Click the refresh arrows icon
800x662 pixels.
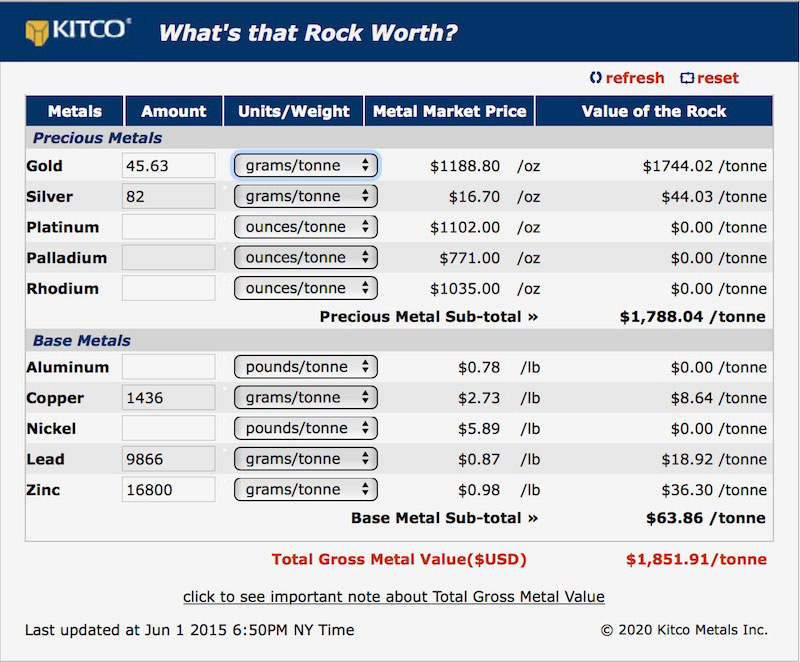tap(595, 78)
